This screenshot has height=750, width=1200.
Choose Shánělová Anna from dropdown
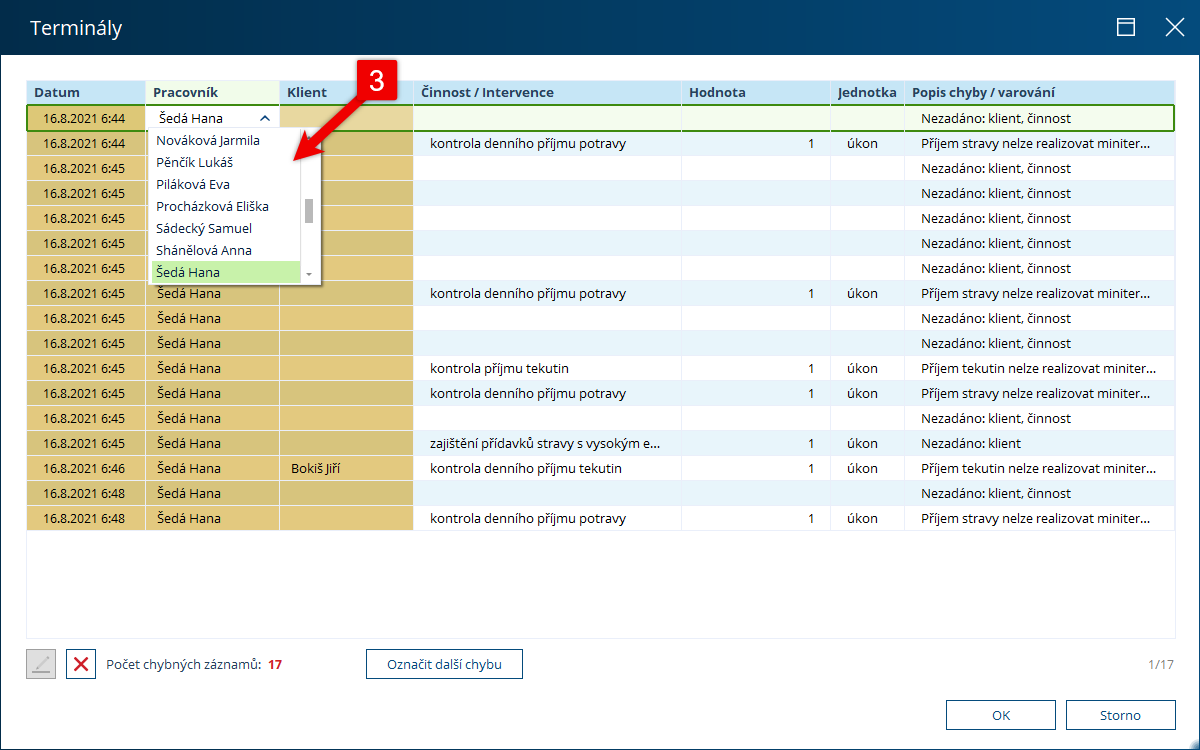pyautogui.click(x=226, y=251)
